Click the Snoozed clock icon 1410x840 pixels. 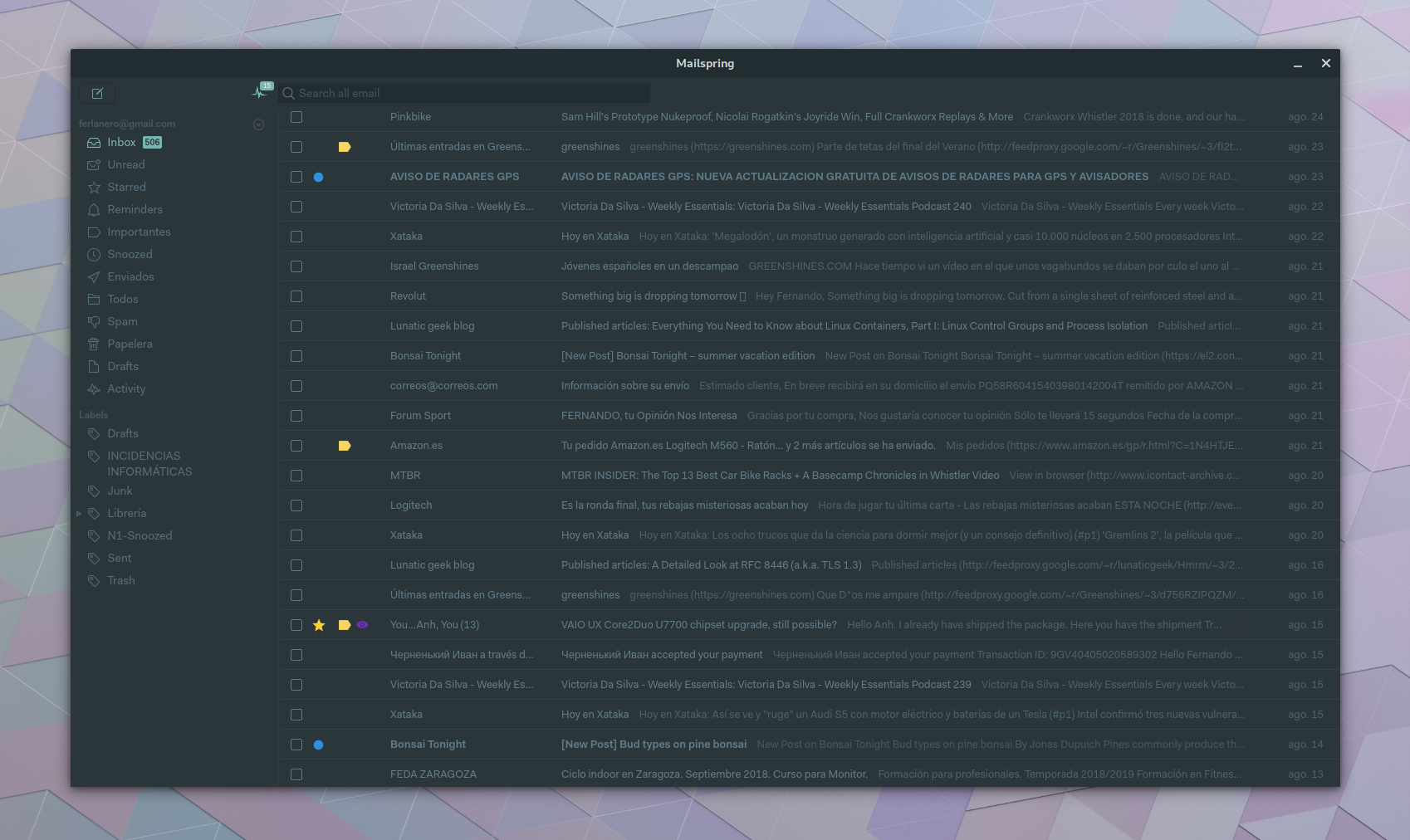94,255
